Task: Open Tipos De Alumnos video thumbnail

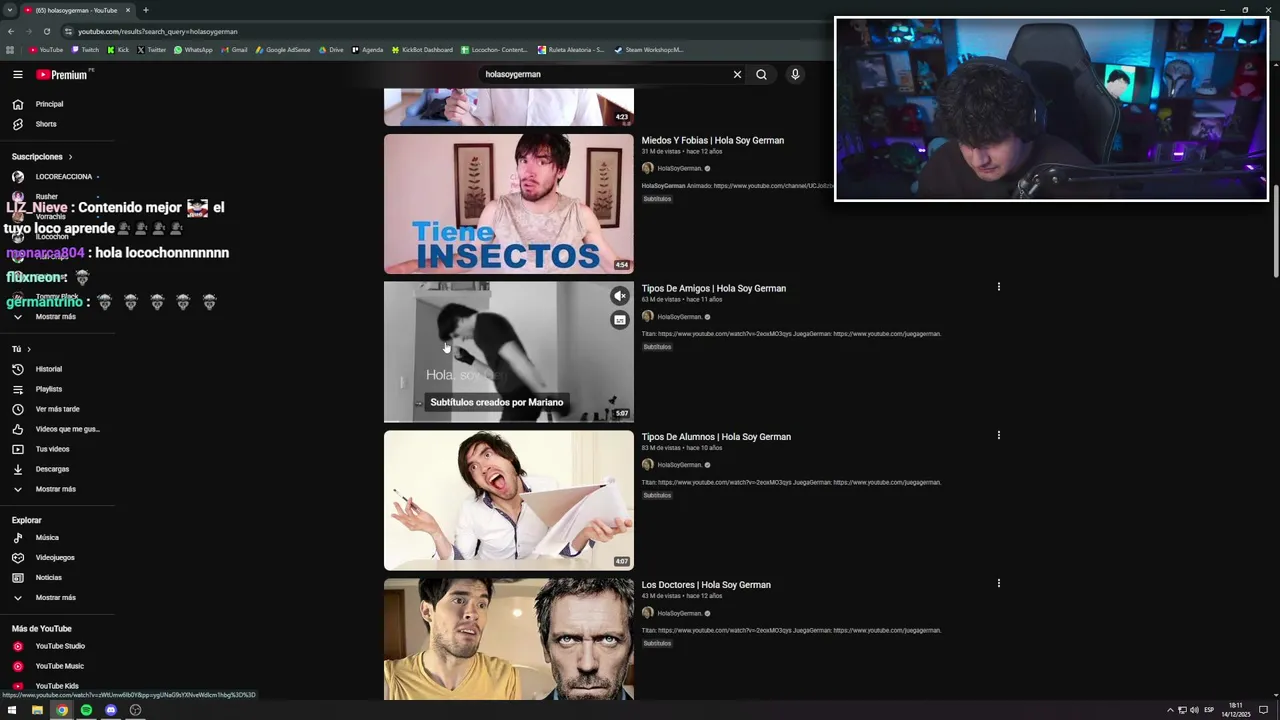Action: [x=509, y=500]
